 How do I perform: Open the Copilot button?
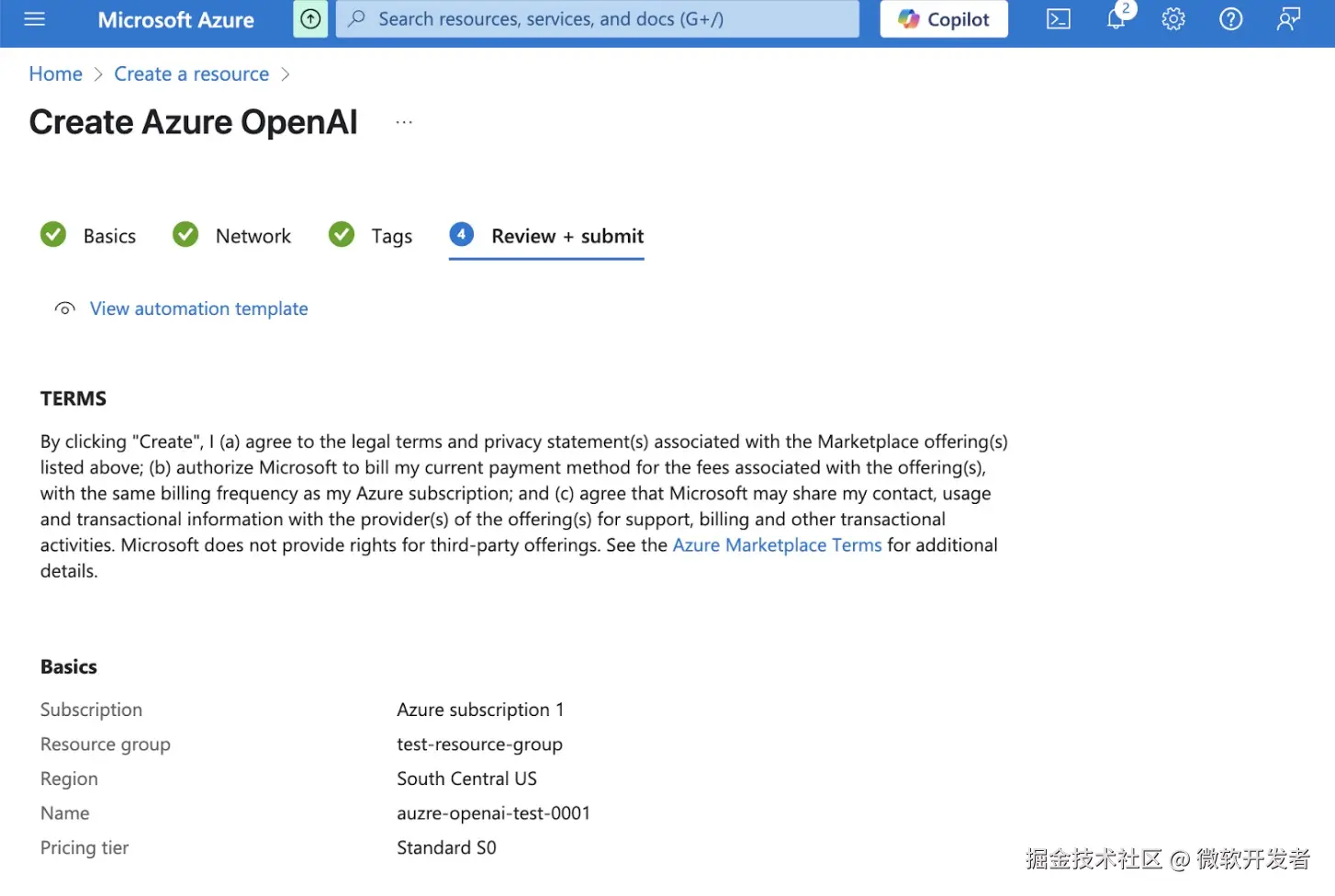944,19
